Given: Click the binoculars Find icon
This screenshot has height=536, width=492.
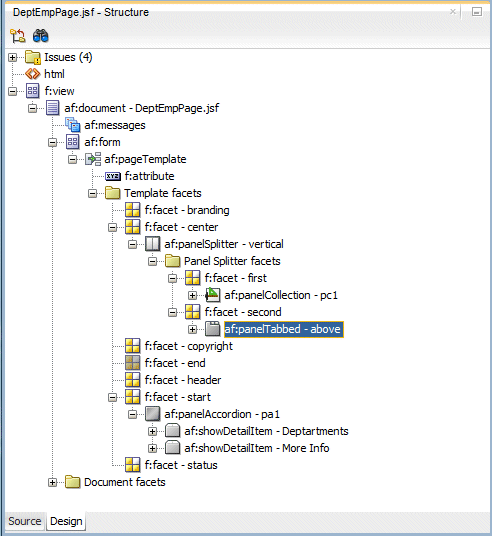Looking at the screenshot, I should pyautogui.click(x=41, y=36).
